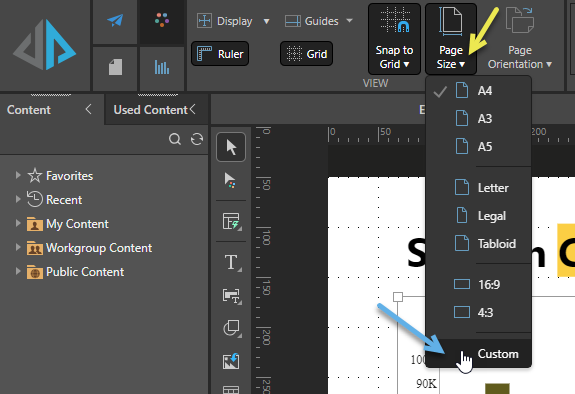Open the colored dots palette icon
The height and width of the screenshot is (394, 575).
[x=162, y=21]
